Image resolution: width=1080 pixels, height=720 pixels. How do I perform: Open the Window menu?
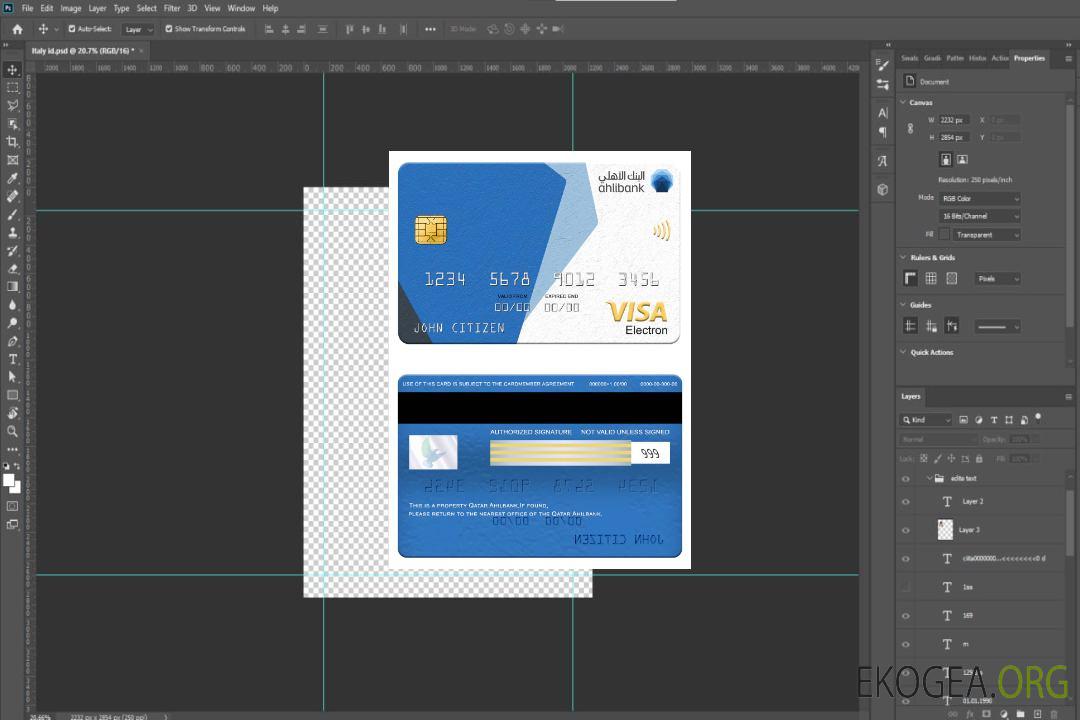click(x=241, y=8)
